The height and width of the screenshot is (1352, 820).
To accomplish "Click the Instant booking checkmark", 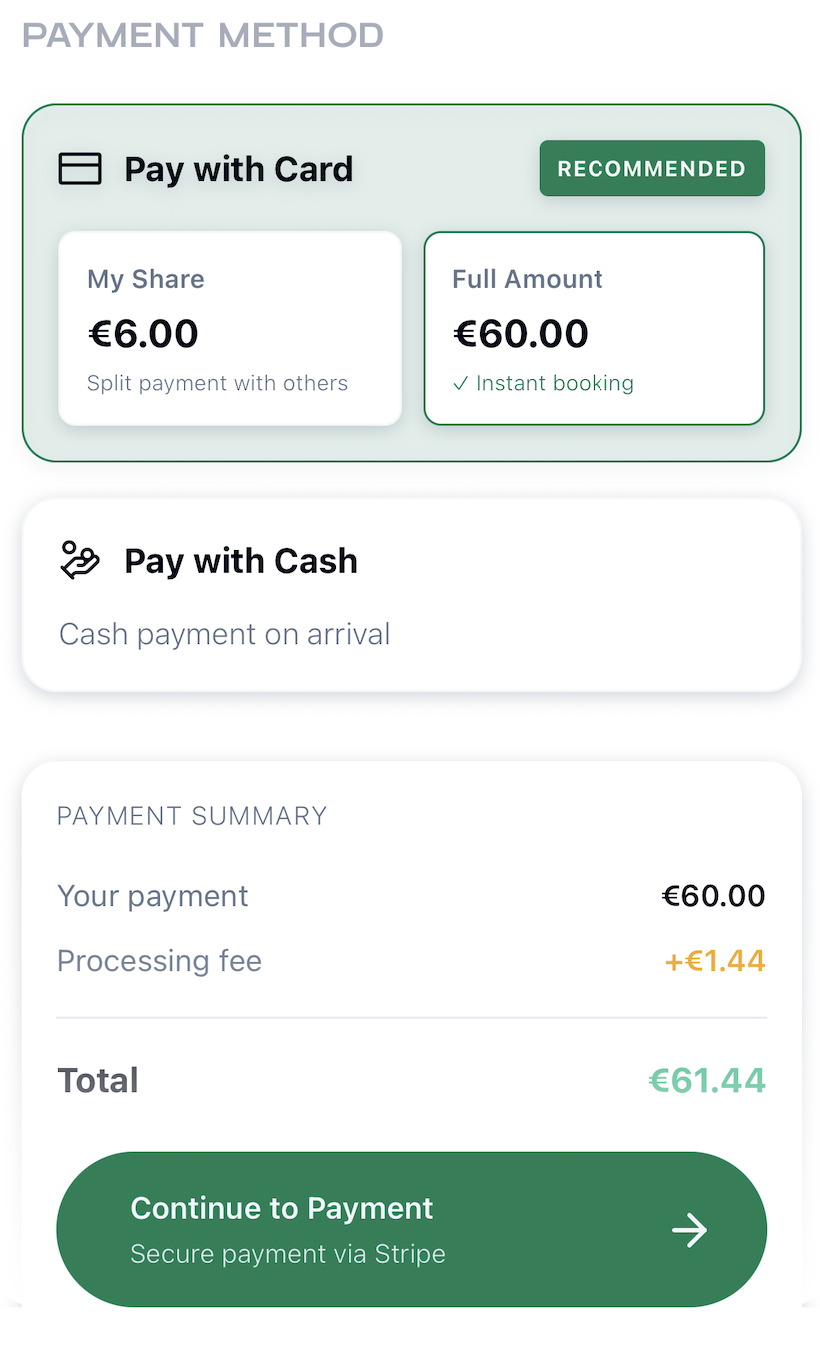I will [460, 384].
